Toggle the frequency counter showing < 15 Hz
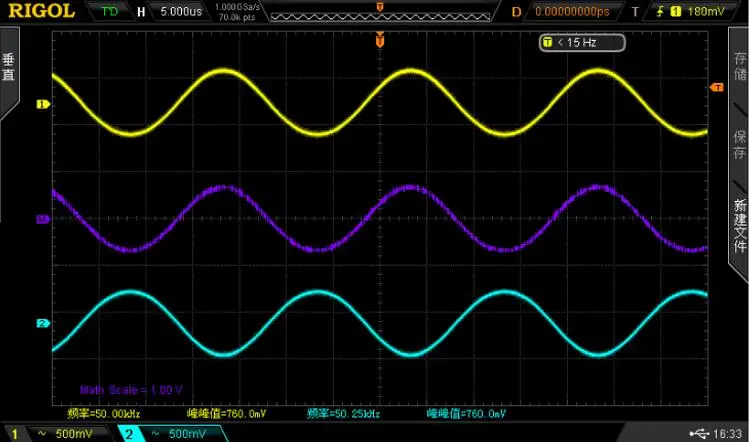Screen dimensions: 749x442 point(582,42)
